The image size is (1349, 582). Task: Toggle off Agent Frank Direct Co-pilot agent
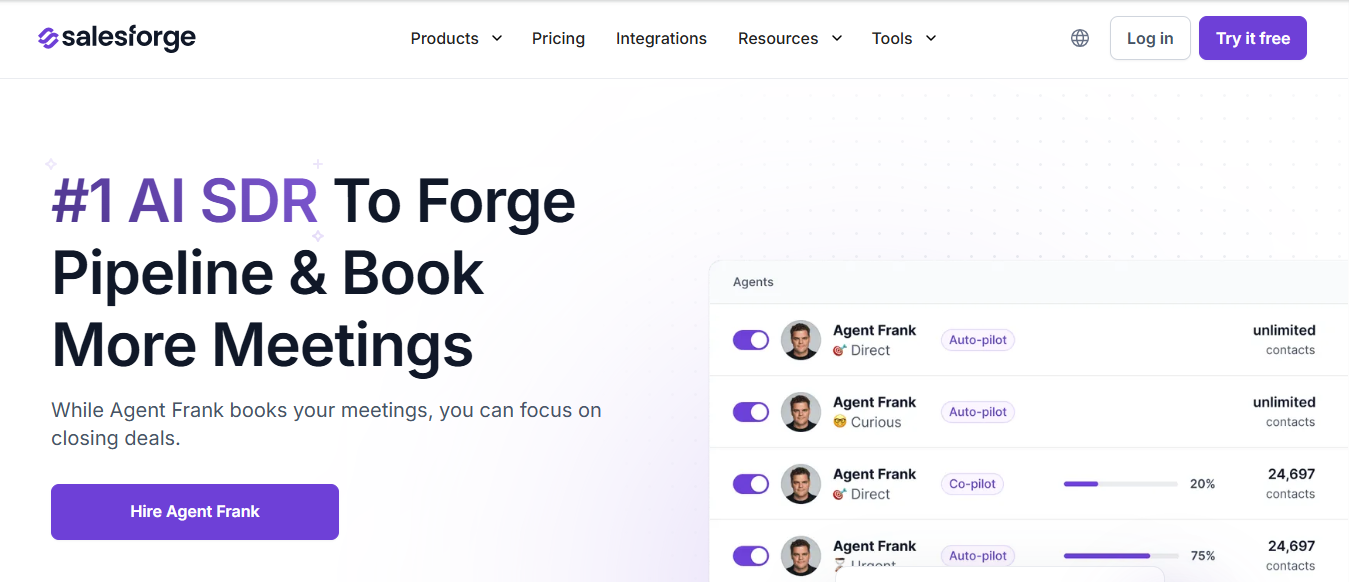coord(751,484)
